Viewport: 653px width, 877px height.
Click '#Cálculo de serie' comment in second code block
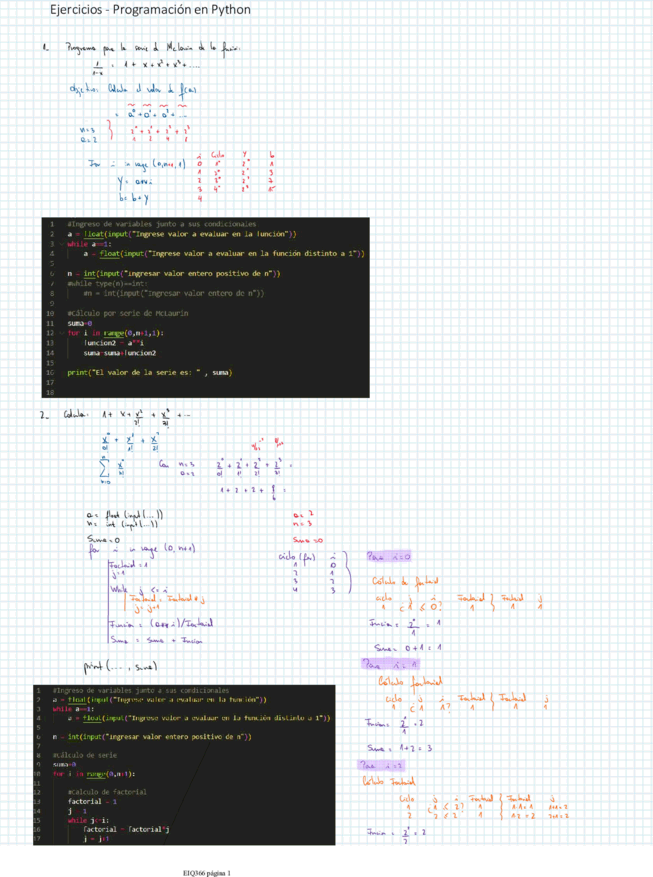(84, 755)
